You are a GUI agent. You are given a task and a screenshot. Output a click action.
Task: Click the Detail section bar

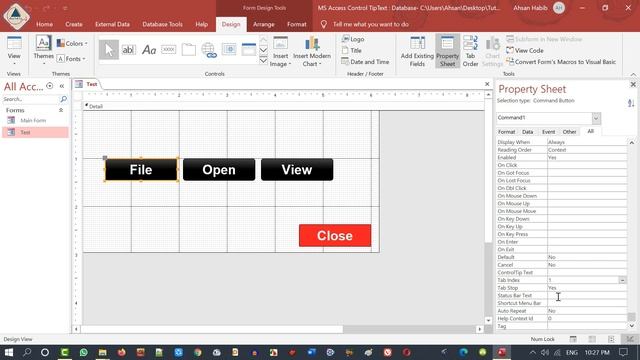(x=284, y=107)
